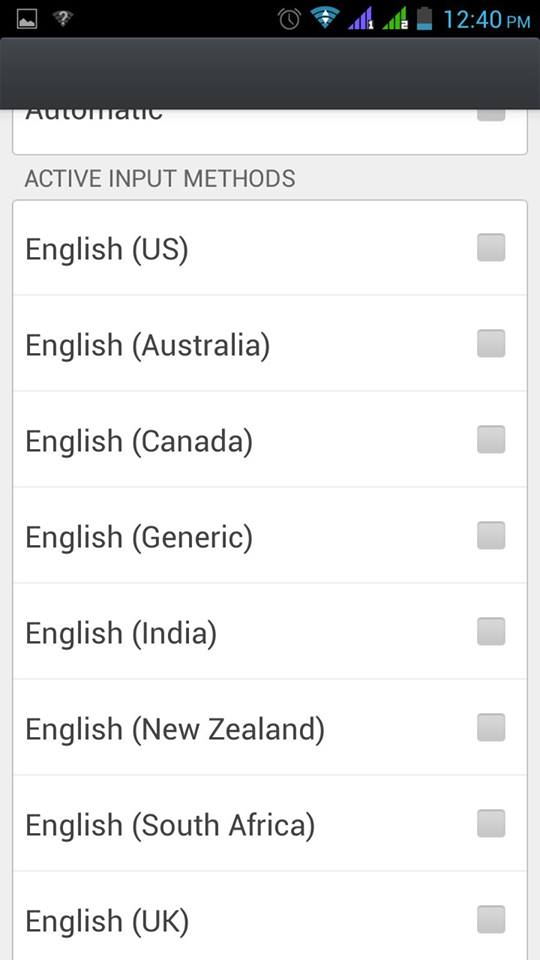Enable the English (India) checkbox
This screenshot has height=960, width=540.
click(x=491, y=632)
